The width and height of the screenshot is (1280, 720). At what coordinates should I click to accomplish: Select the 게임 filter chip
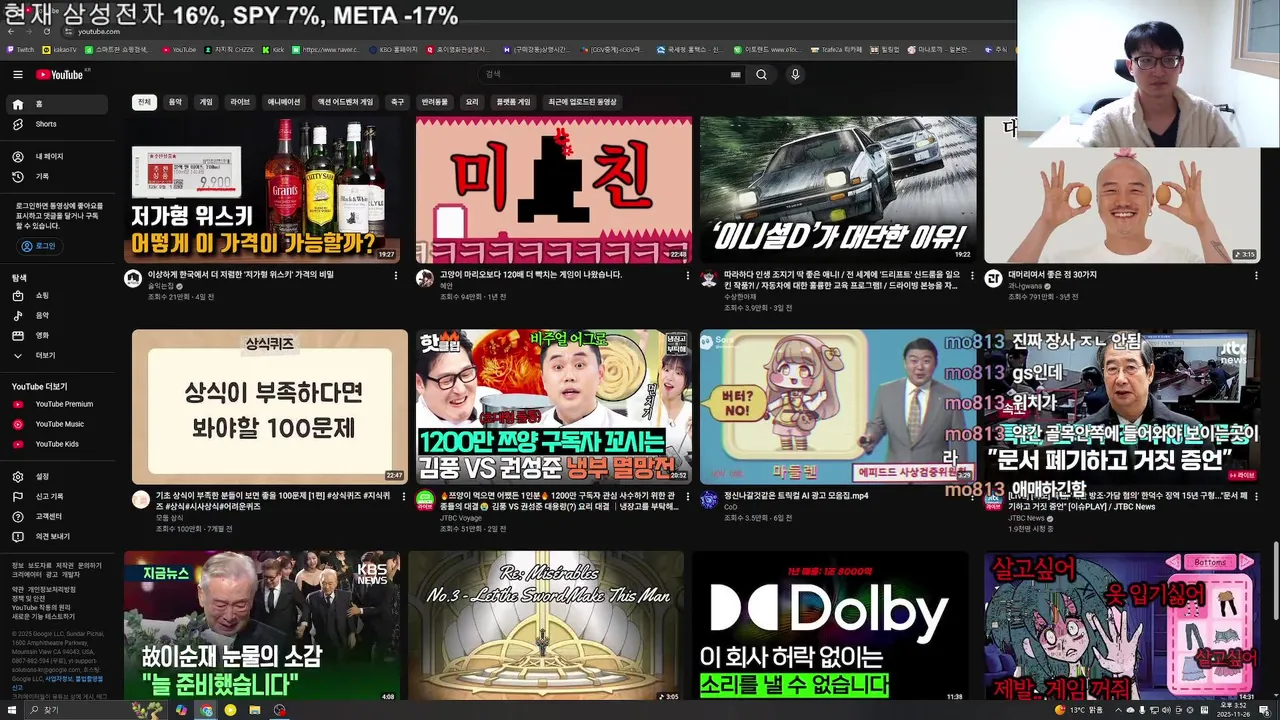(x=206, y=102)
